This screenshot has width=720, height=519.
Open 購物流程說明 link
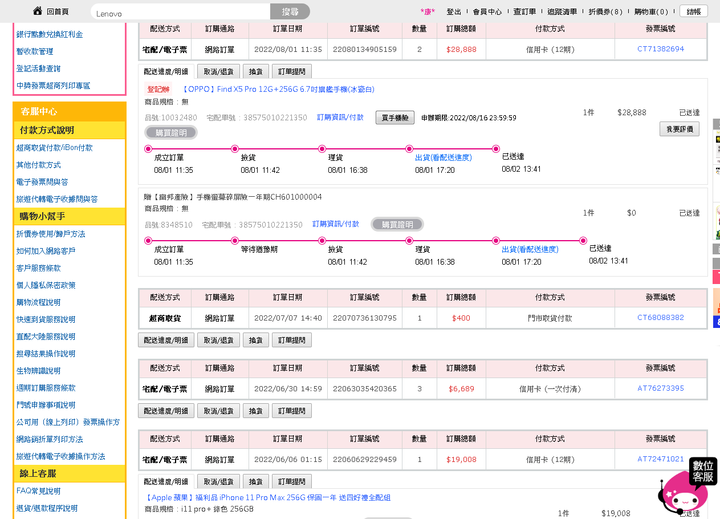pos(39,302)
